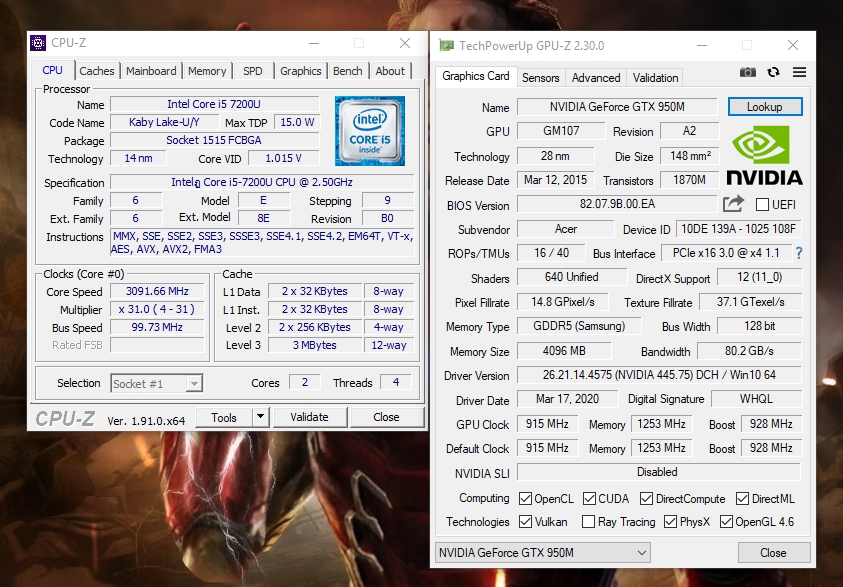The image size is (843, 587).
Task: Click the Core Speed value 3091.66 MHz
Action: coord(157,291)
